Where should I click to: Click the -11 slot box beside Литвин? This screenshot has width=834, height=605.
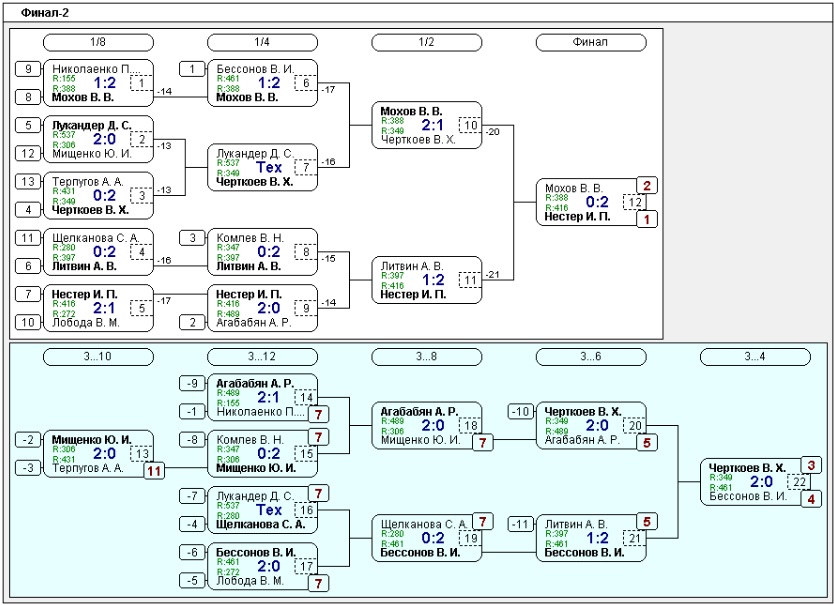[521, 524]
